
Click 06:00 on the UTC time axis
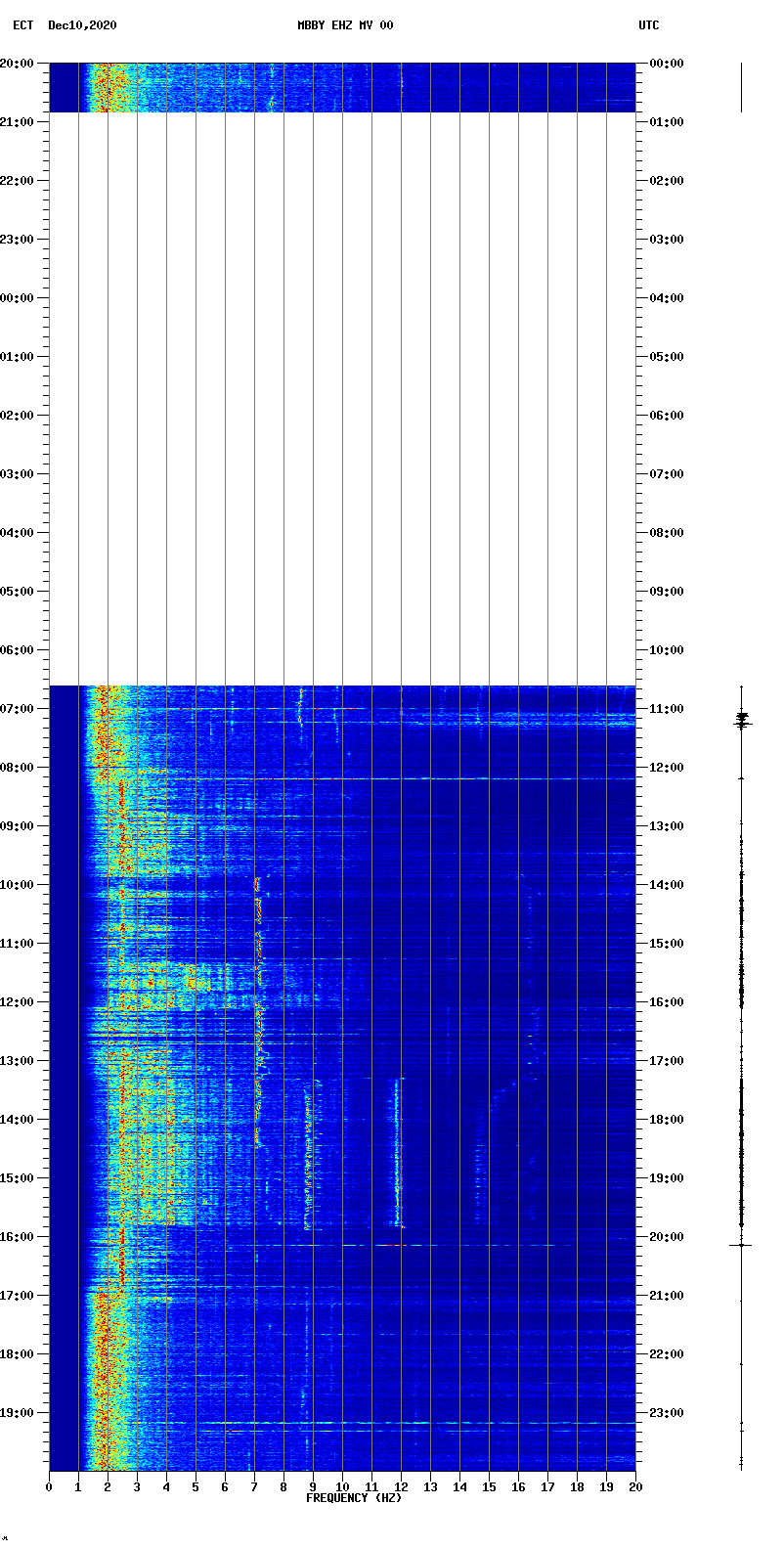click(667, 416)
